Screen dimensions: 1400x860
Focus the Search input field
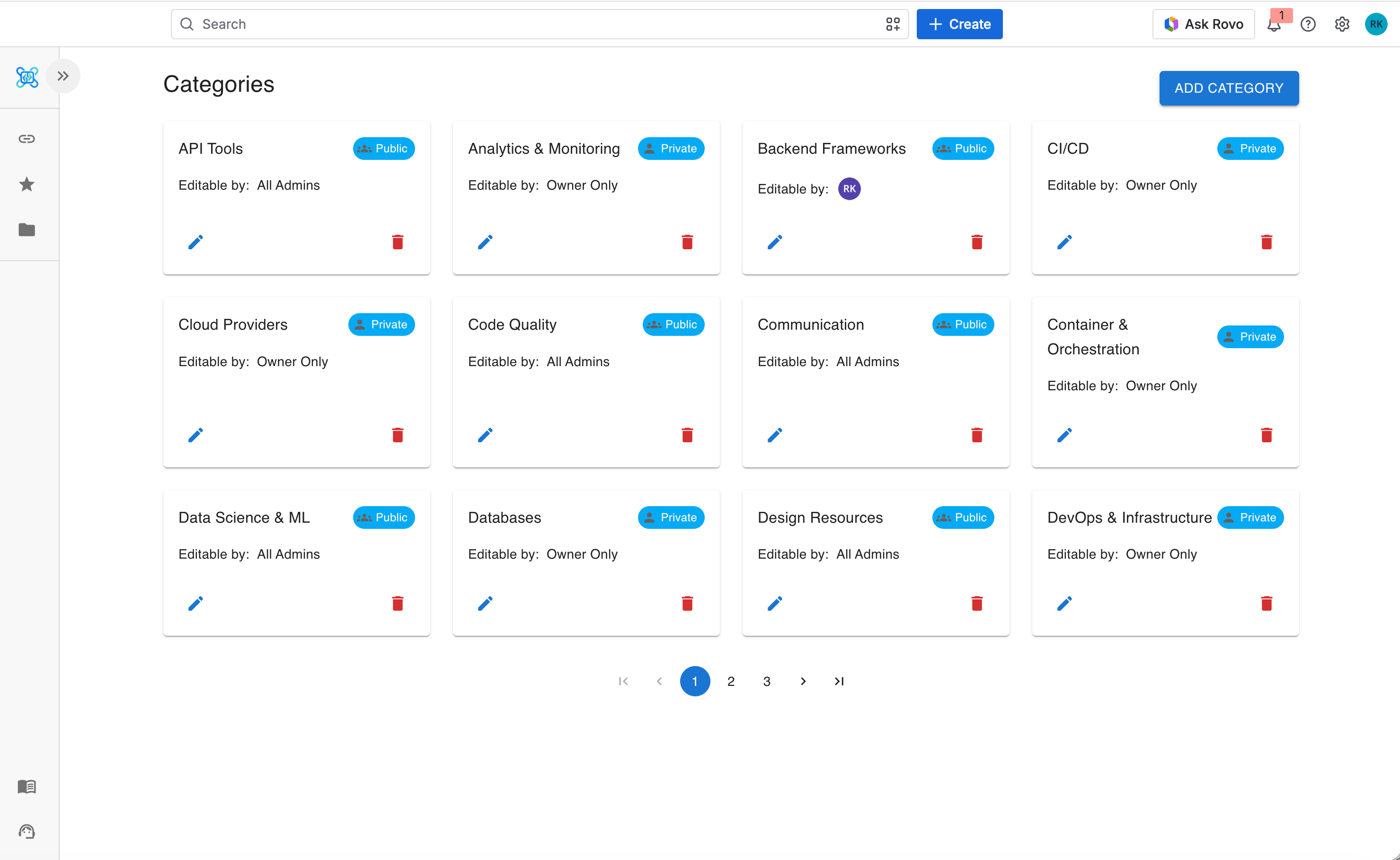click(x=540, y=24)
